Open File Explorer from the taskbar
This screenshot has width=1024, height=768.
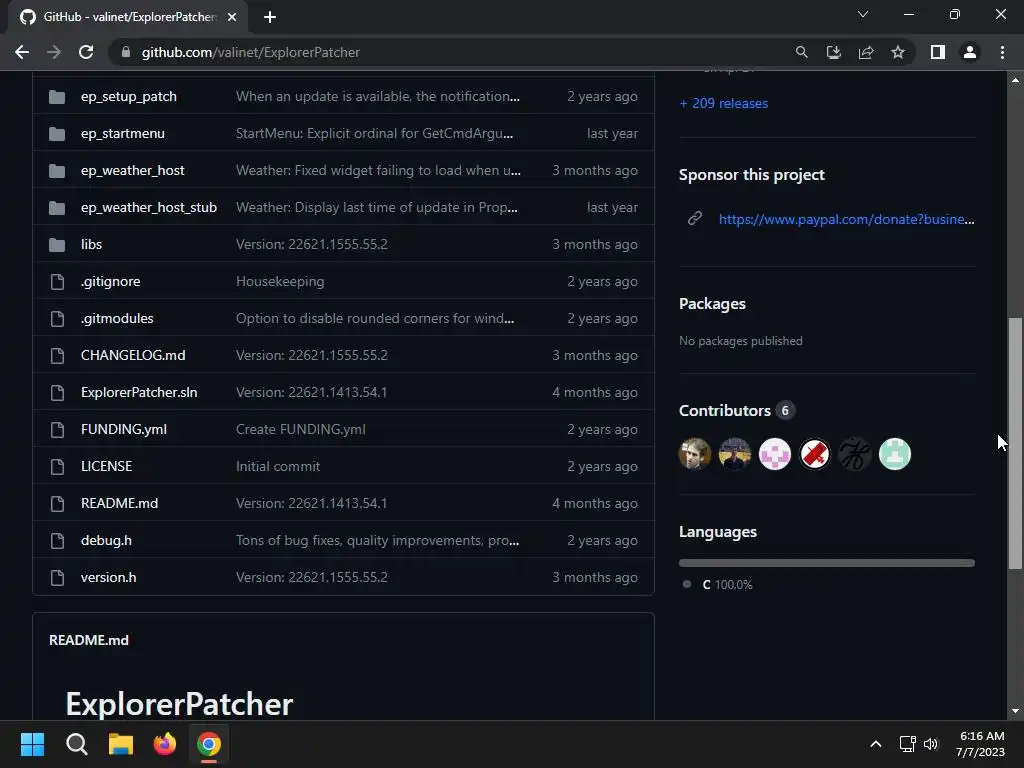(121, 744)
